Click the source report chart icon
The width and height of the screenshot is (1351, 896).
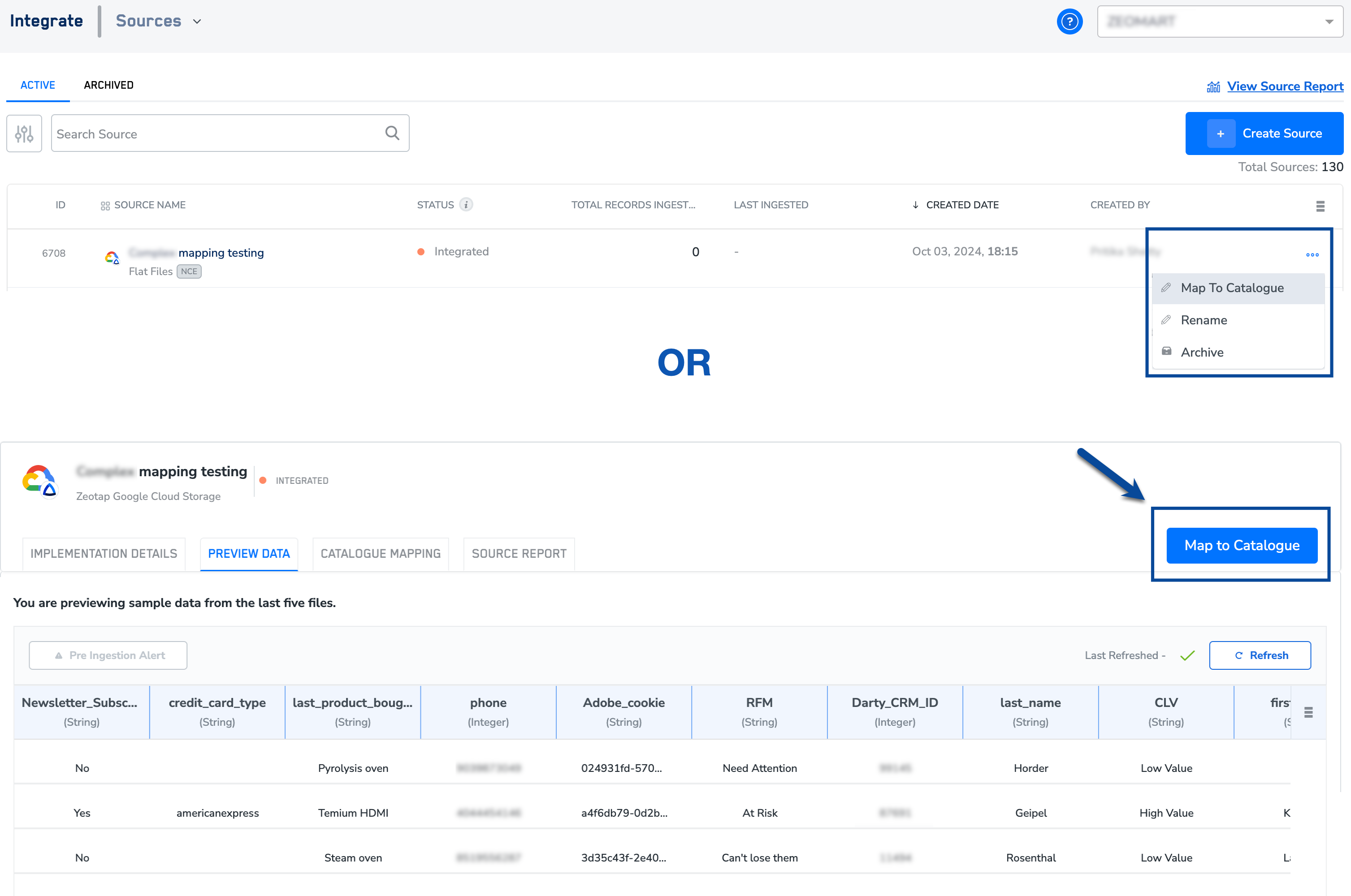pyautogui.click(x=1213, y=87)
